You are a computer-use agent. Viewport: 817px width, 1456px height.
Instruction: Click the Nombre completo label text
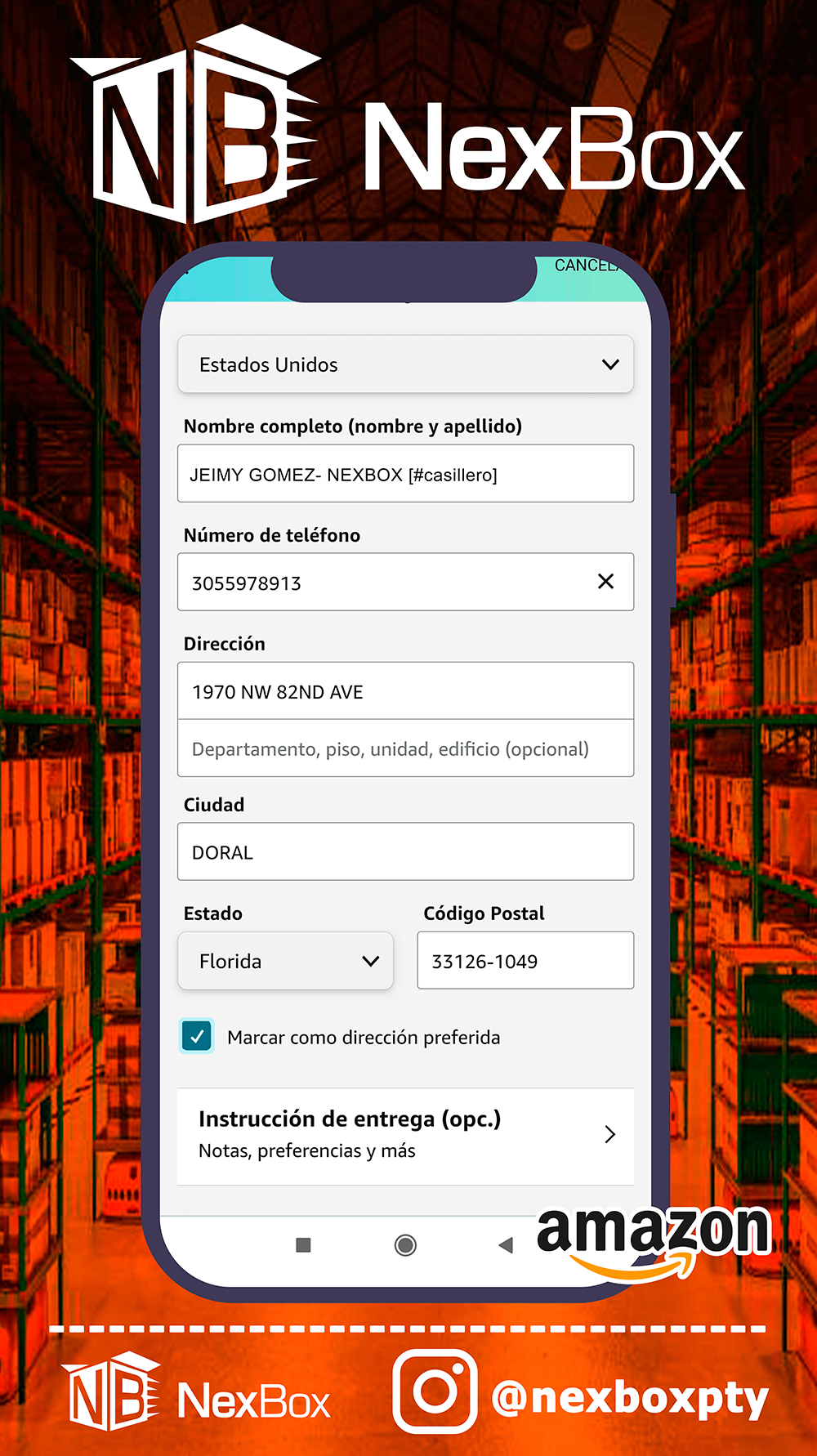(352, 427)
